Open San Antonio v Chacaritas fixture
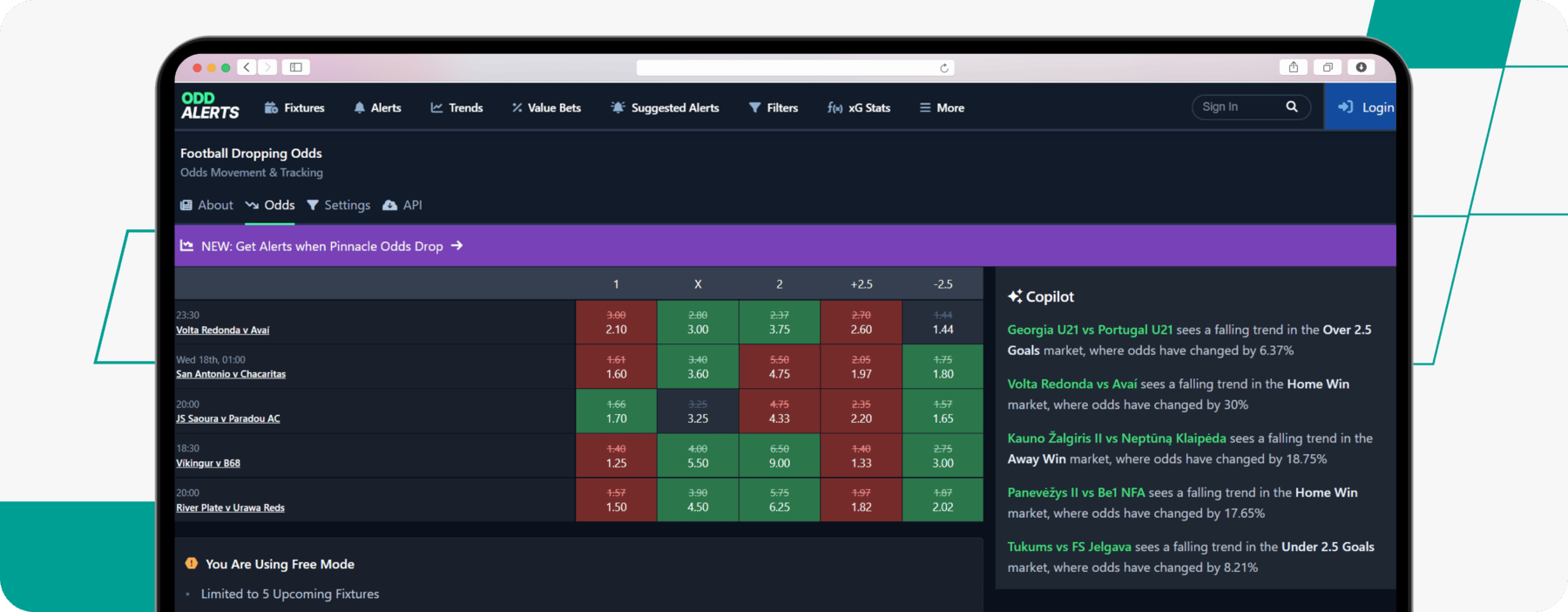 point(231,374)
